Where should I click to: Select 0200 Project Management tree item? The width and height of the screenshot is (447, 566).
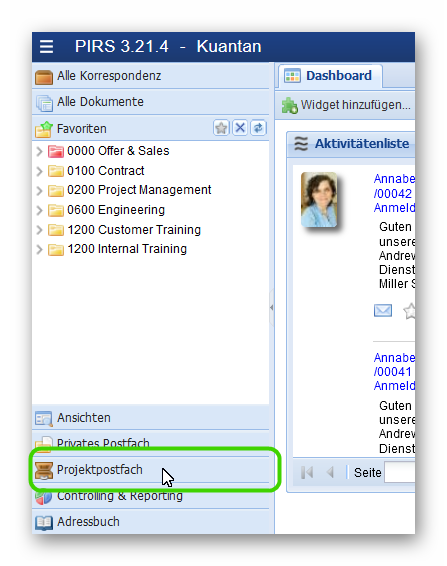139,190
